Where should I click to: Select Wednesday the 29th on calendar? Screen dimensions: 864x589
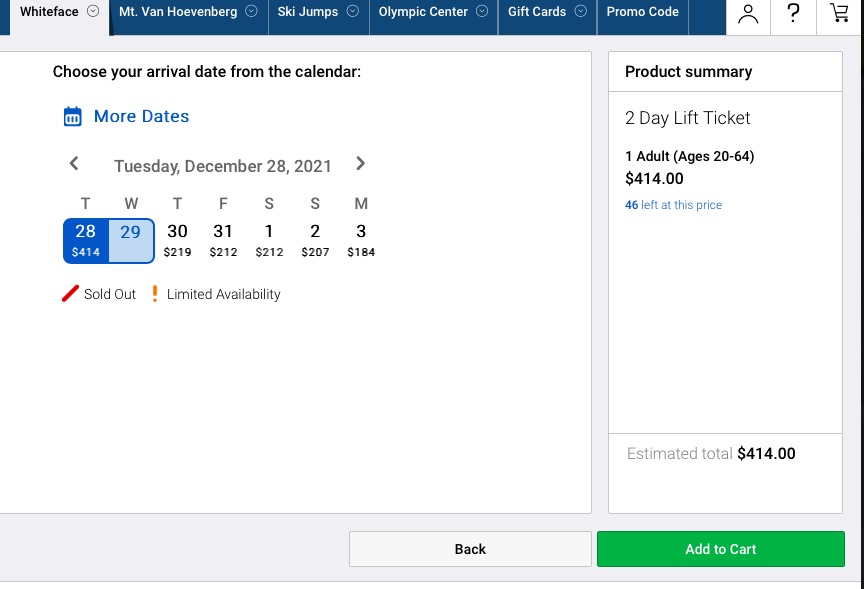[x=131, y=240]
